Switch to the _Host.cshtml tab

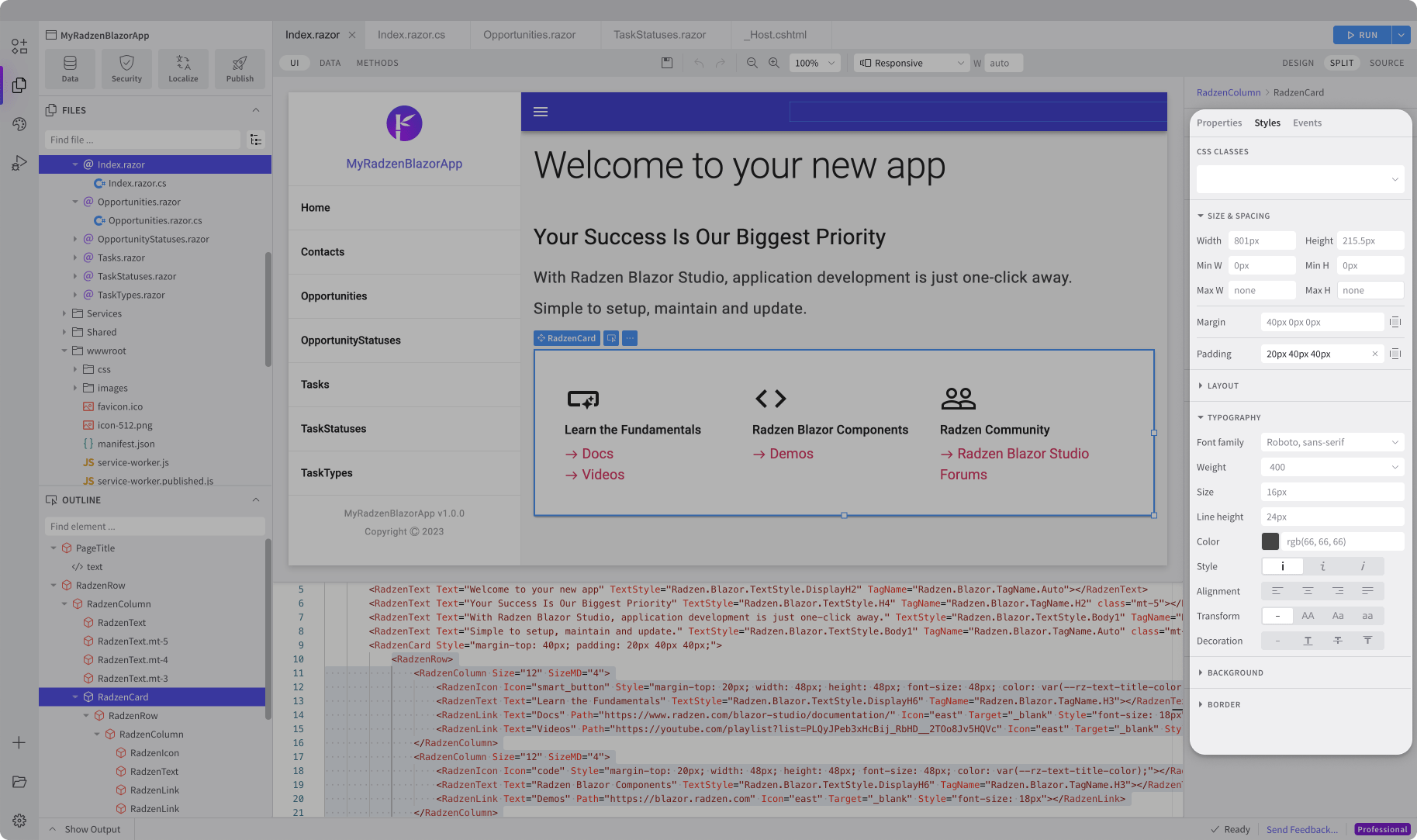click(777, 35)
